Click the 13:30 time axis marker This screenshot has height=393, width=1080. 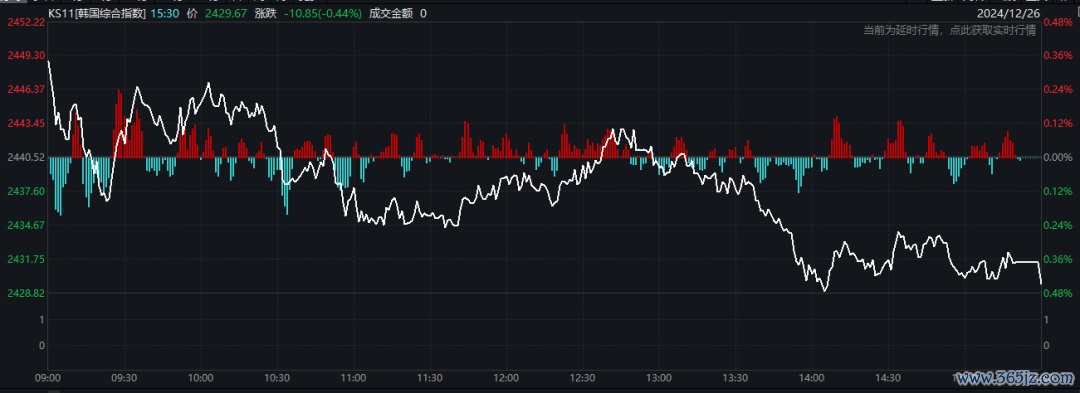pos(736,377)
